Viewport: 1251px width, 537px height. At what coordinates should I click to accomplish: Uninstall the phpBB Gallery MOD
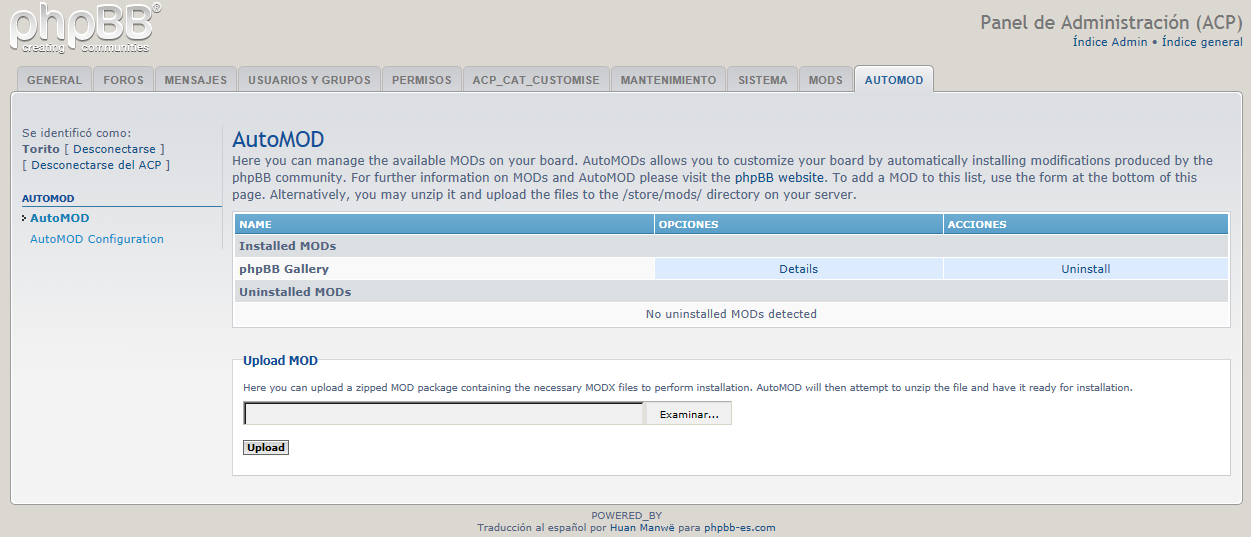tap(1085, 269)
